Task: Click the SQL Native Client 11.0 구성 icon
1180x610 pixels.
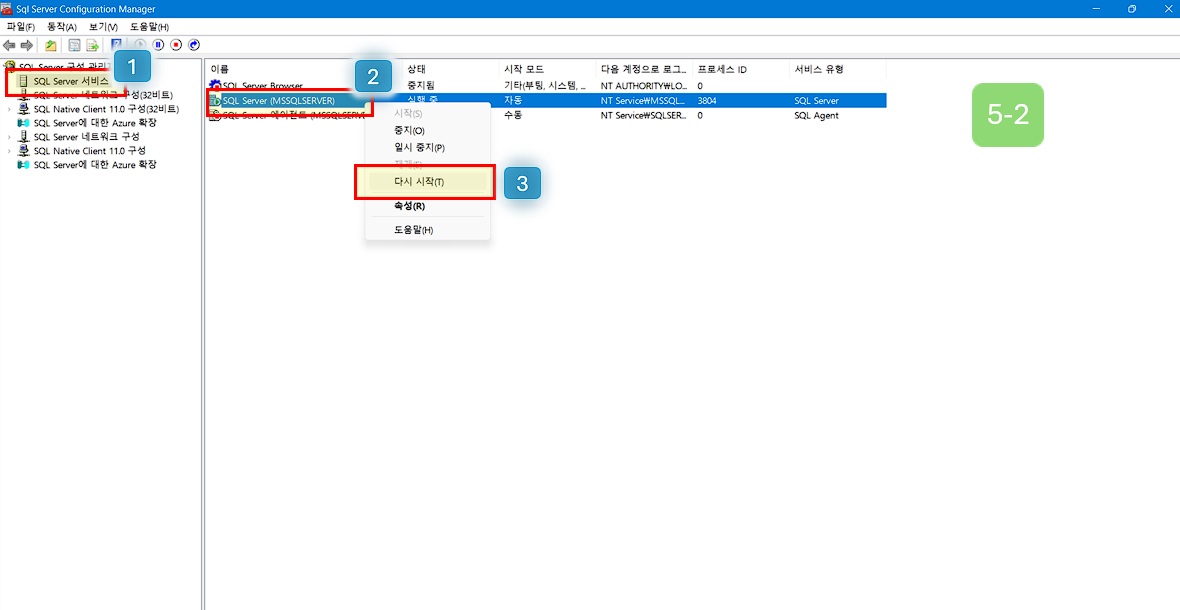Action: tap(23, 150)
